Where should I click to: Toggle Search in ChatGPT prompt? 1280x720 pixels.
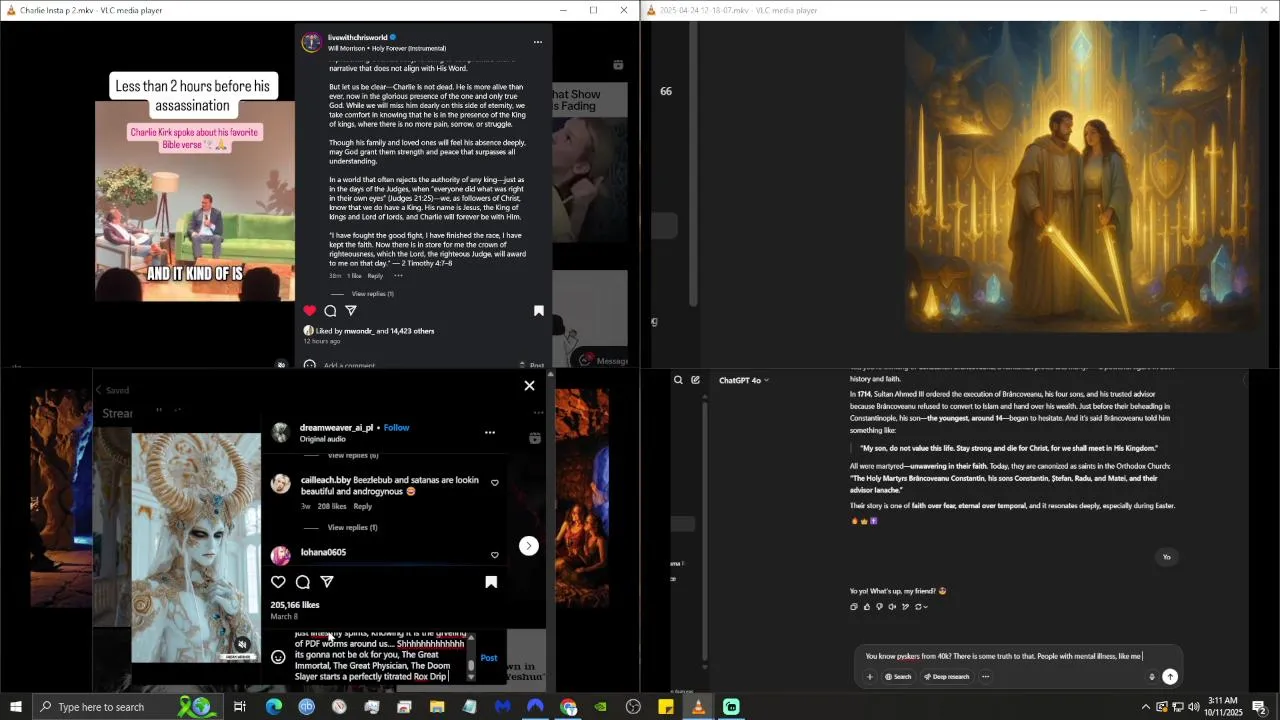click(x=897, y=677)
